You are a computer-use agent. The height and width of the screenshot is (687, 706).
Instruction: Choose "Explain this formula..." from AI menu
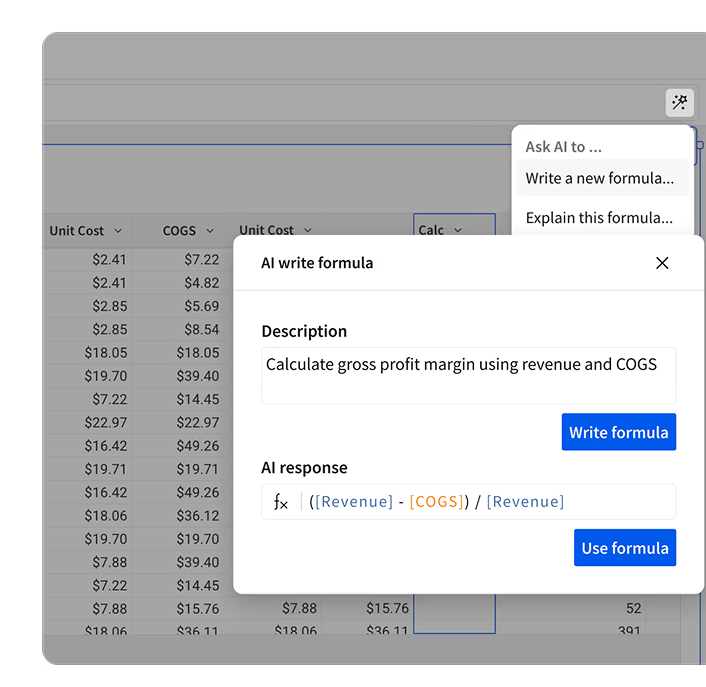click(599, 217)
